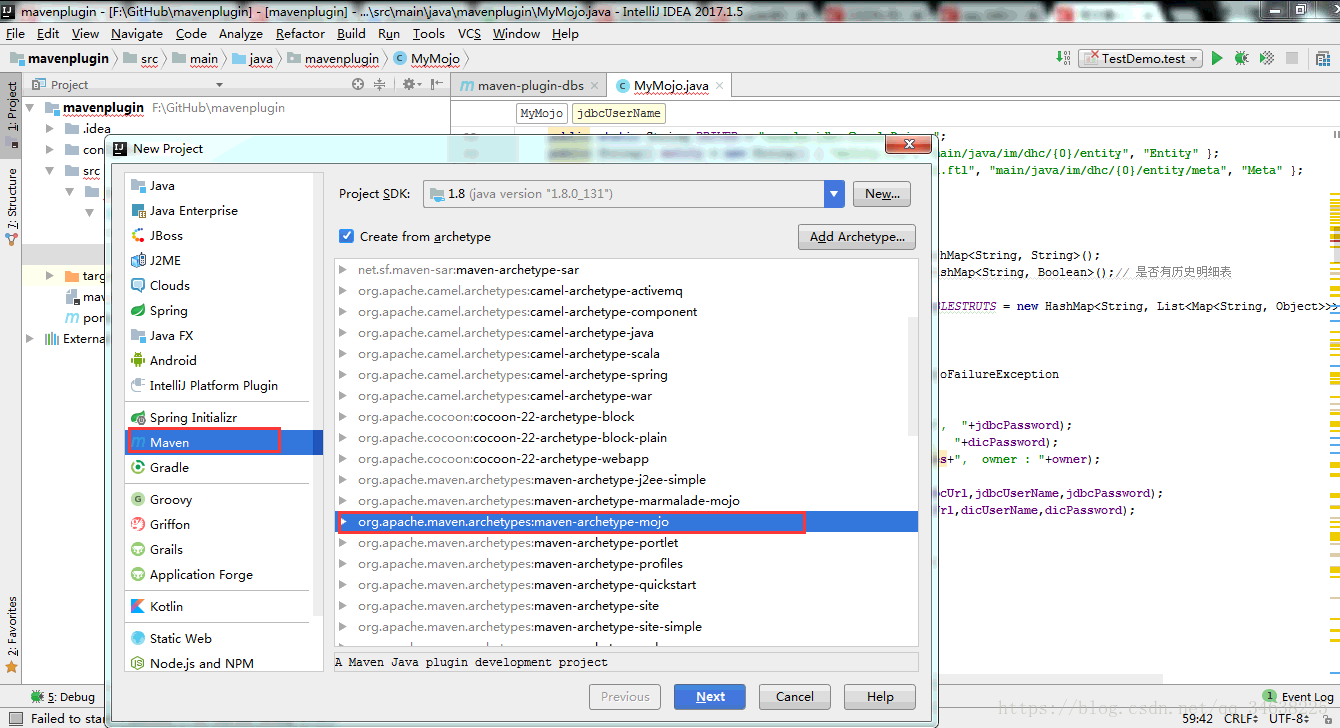Click Next button in New Project
The width and height of the screenshot is (1340, 728).
tap(710, 697)
